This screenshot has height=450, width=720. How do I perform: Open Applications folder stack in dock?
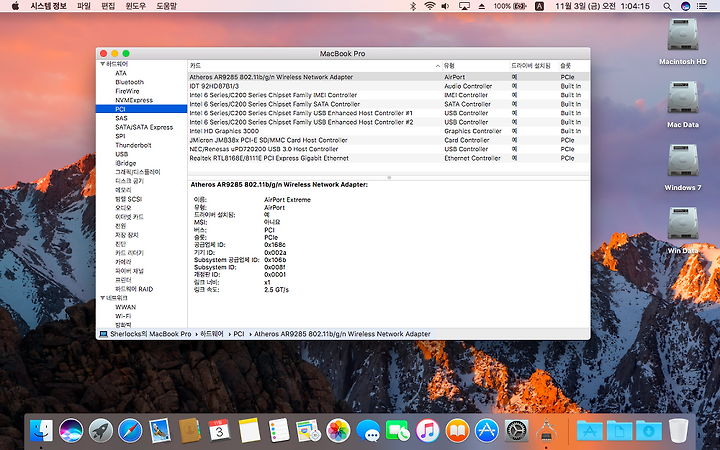[590, 431]
